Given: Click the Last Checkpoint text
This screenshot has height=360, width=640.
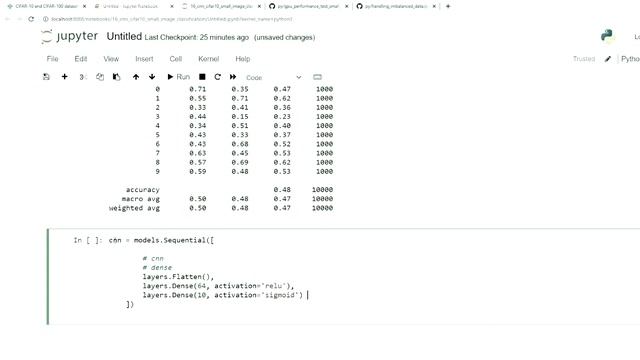Looking at the screenshot, I should click(196, 37).
